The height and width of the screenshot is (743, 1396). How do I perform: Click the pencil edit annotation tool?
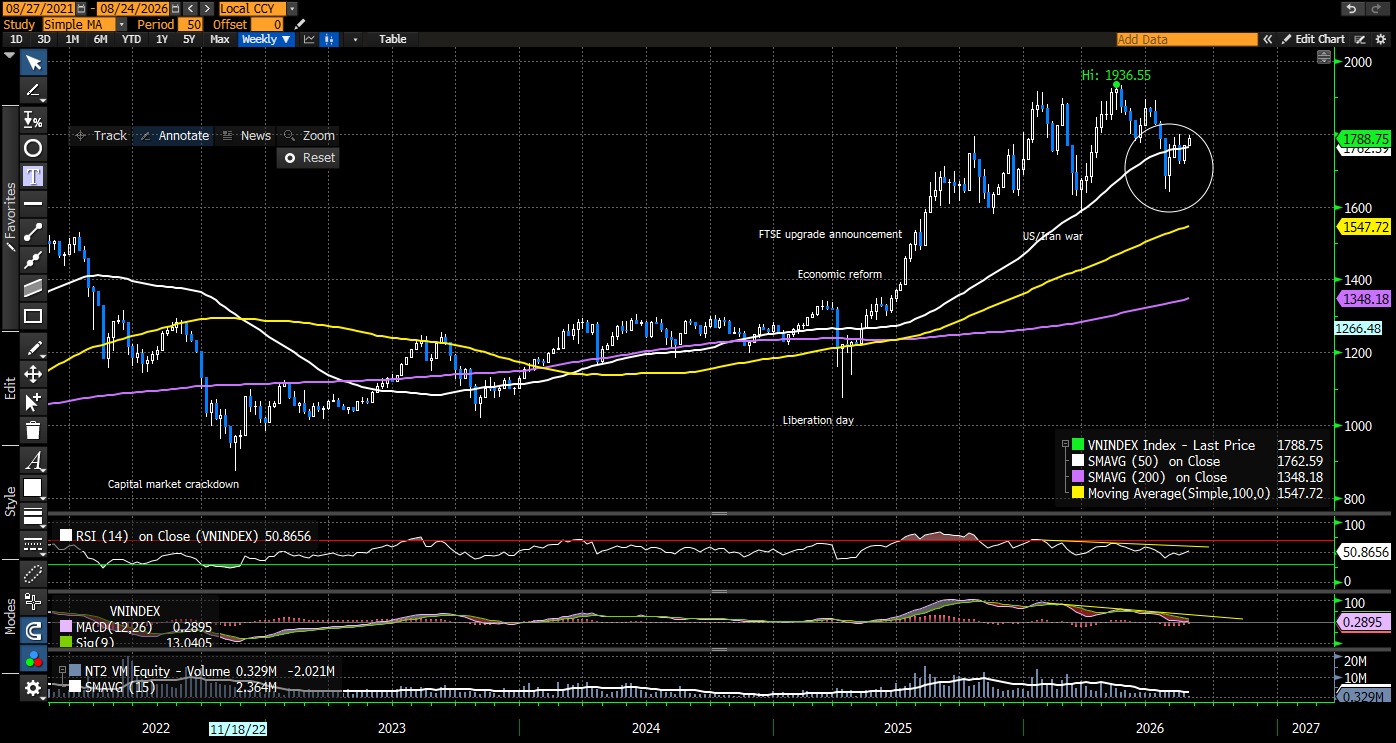[x=33, y=347]
